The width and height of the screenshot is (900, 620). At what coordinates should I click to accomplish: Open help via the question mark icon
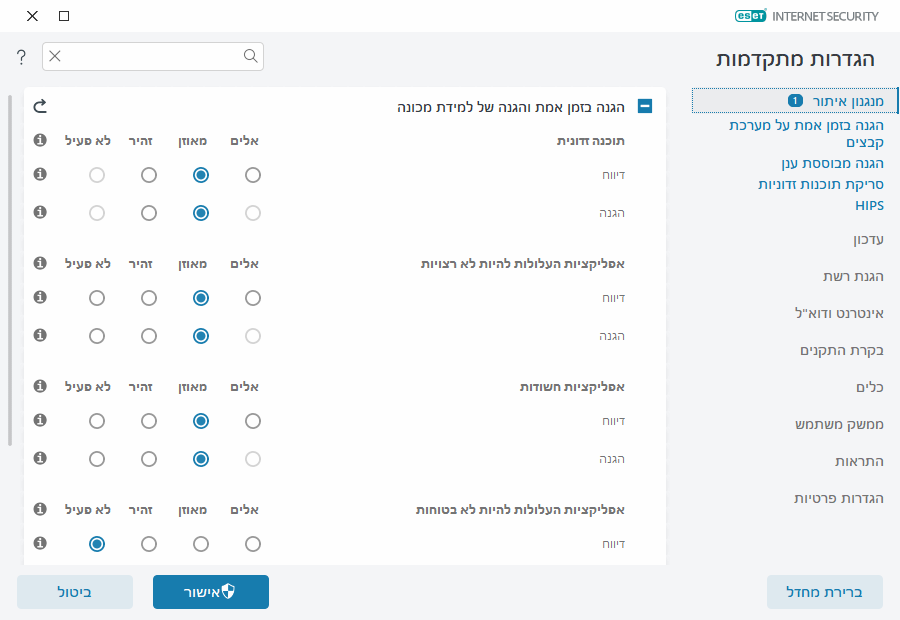21,57
